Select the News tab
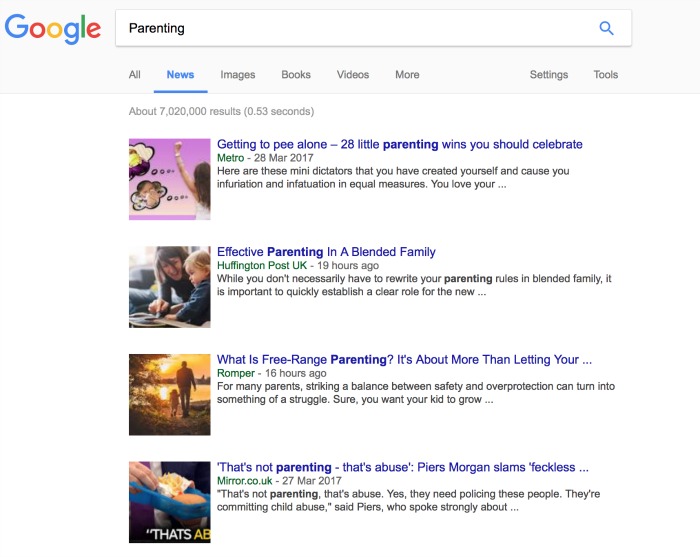This screenshot has height=557, width=700. (x=180, y=75)
